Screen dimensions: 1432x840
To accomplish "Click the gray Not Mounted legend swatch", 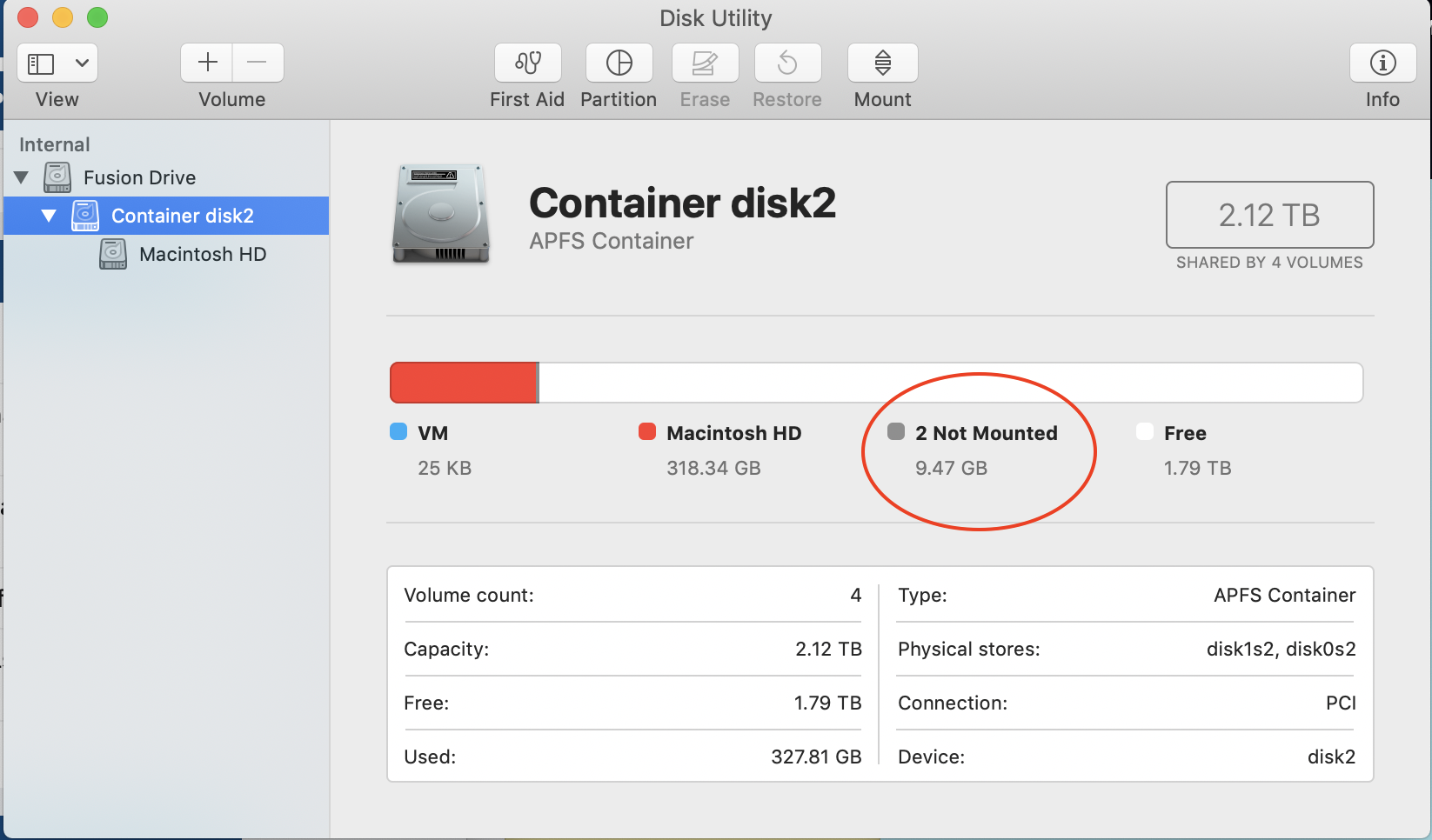I will click(896, 432).
